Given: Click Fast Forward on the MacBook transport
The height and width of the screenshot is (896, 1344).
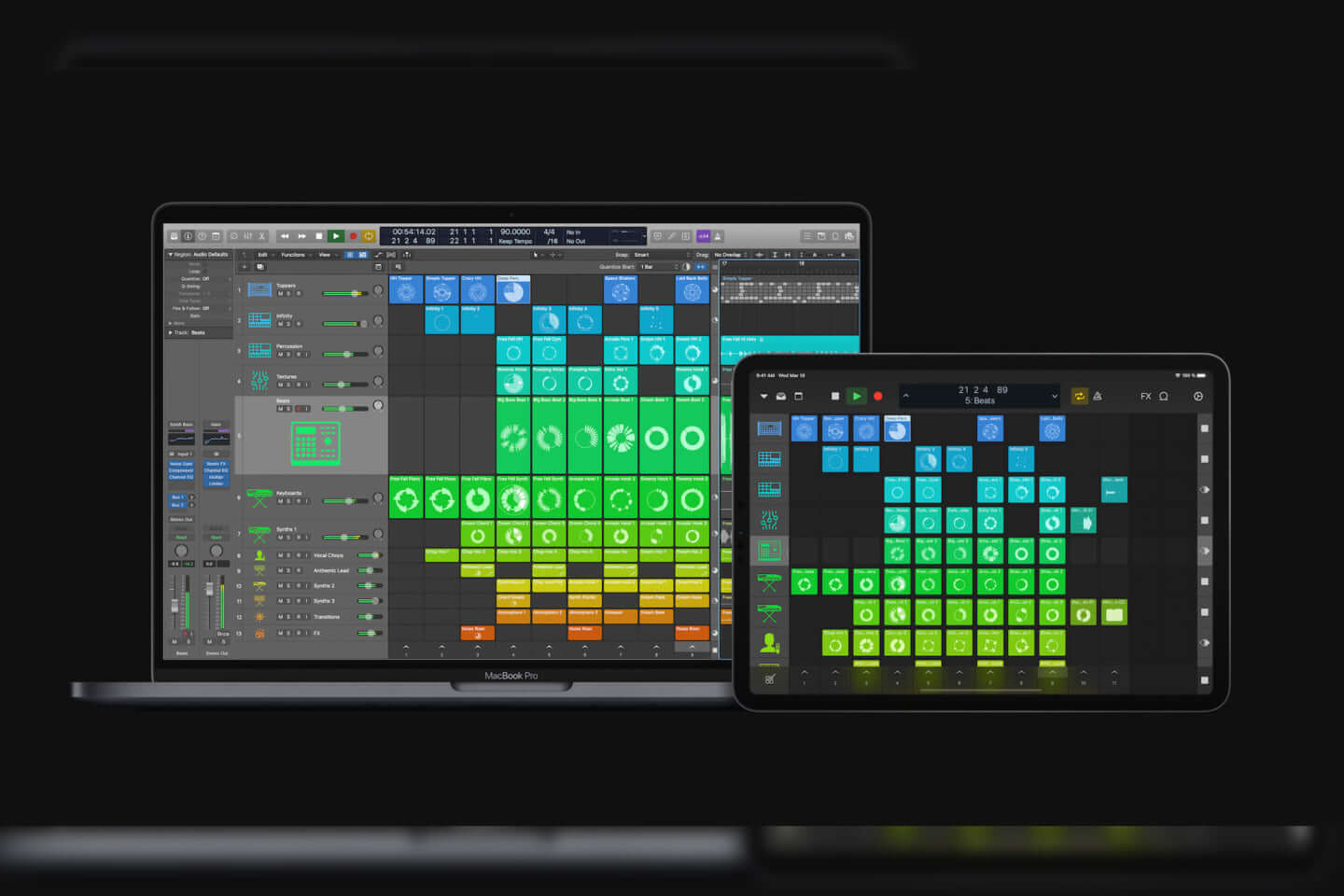Looking at the screenshot, I should 301,236.
